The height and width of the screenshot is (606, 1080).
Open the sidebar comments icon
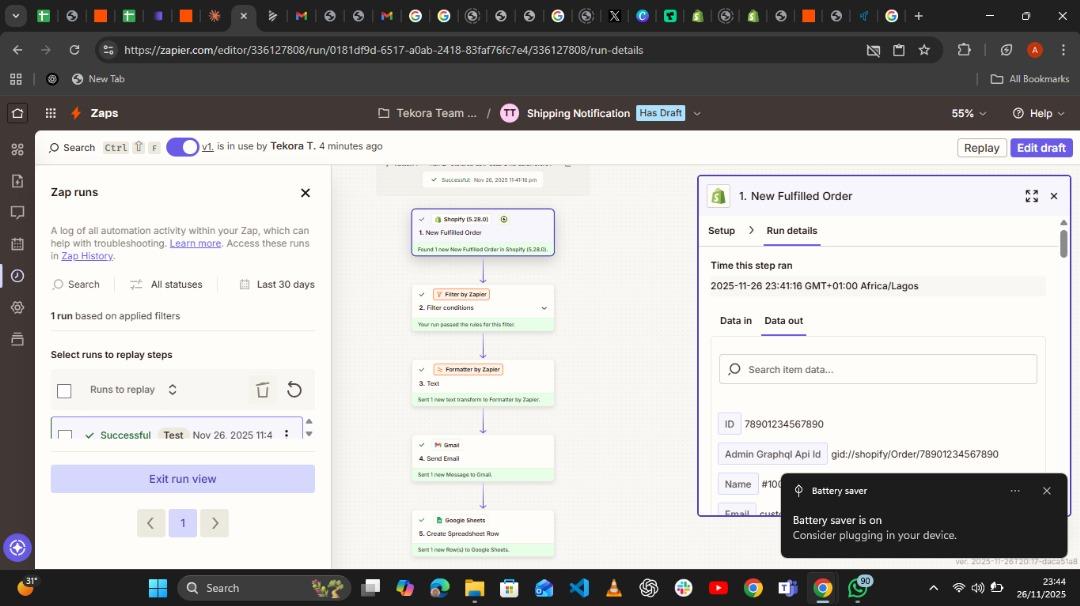click(x=17, y=212)
